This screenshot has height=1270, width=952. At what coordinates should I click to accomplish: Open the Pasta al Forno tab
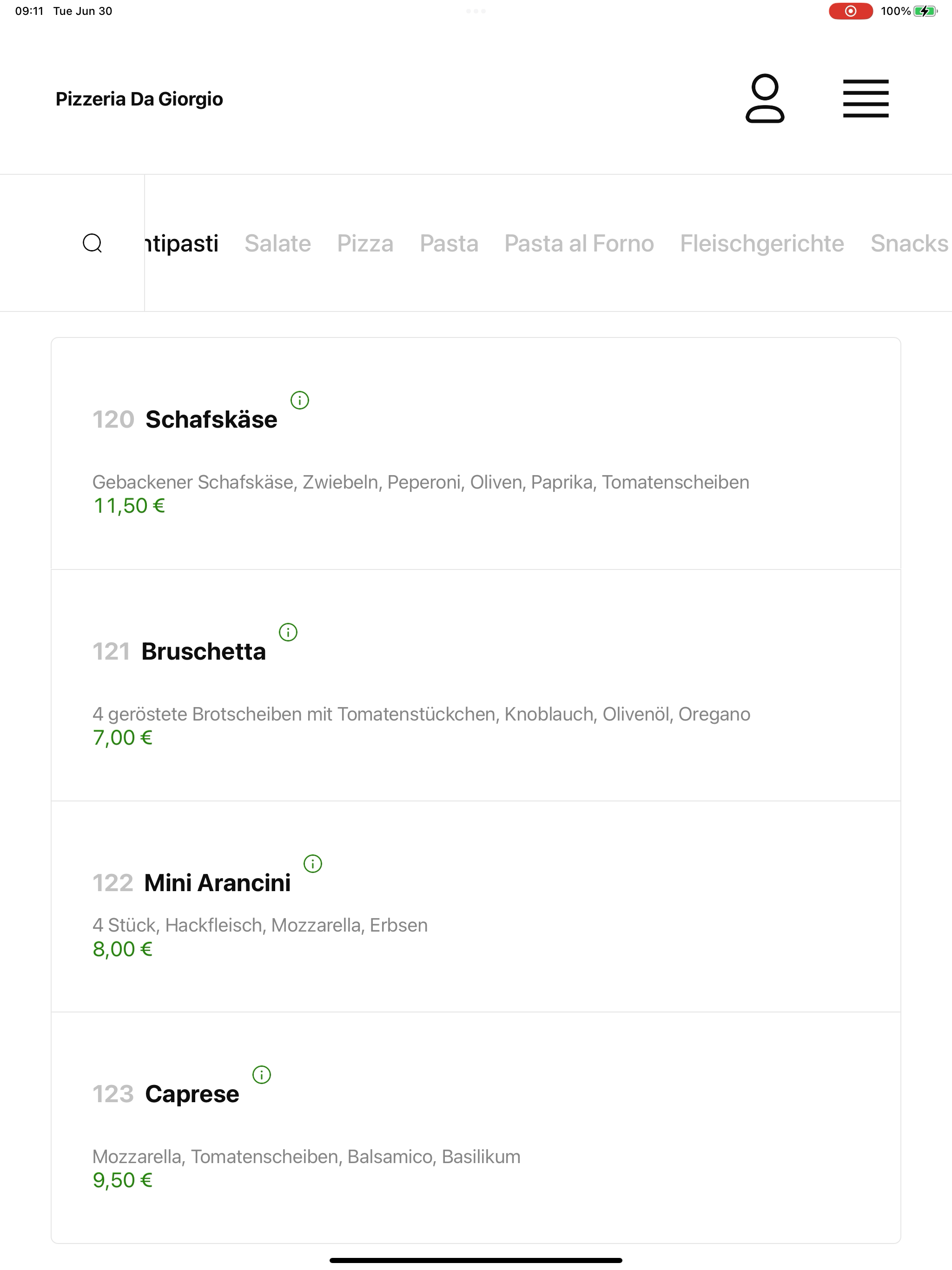pos(579,244)
